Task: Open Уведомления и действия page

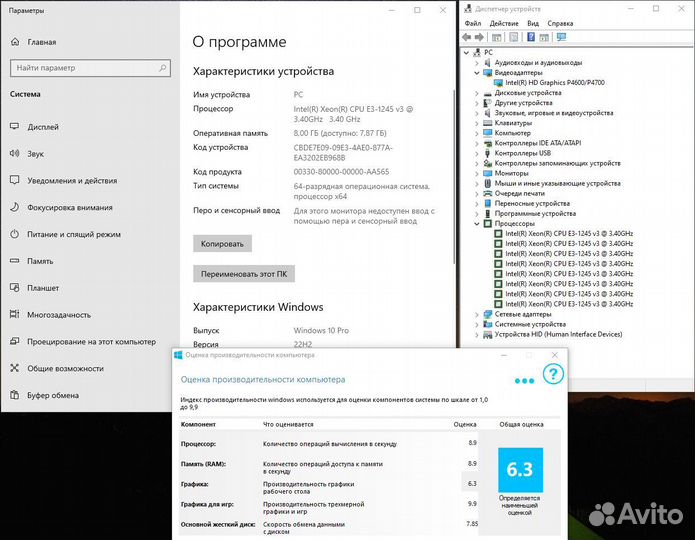Action: tap(72, 180)
